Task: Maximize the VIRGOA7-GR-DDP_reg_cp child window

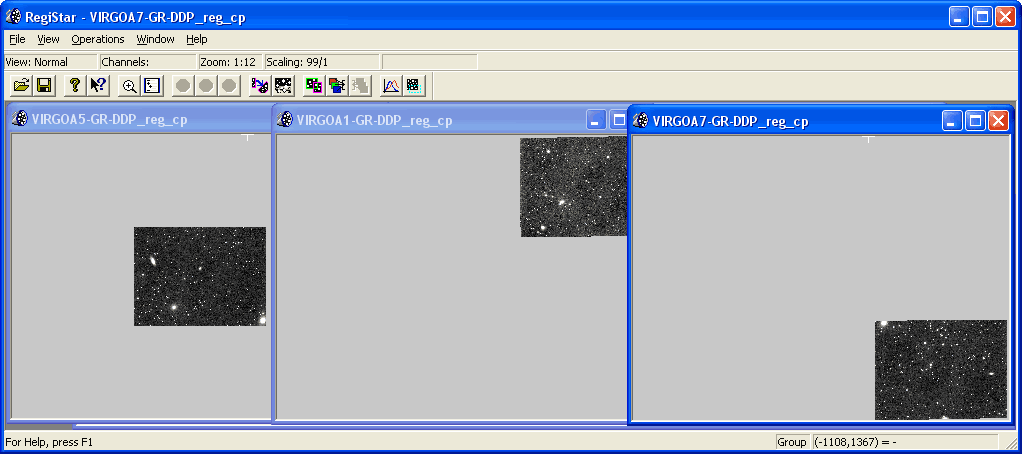Action: tap(975, 121)
